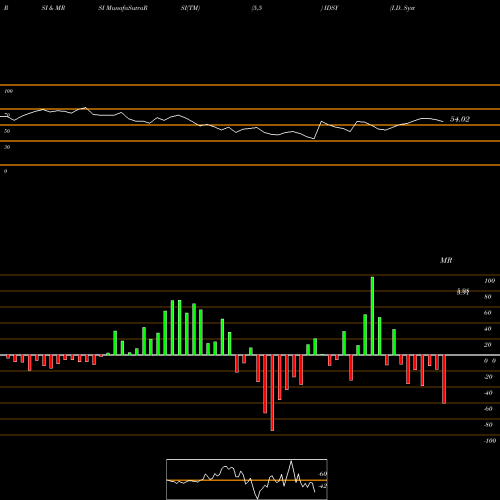Select the ')IDSY' ticker label
500x500 pixels.
(x=329, y=8)
